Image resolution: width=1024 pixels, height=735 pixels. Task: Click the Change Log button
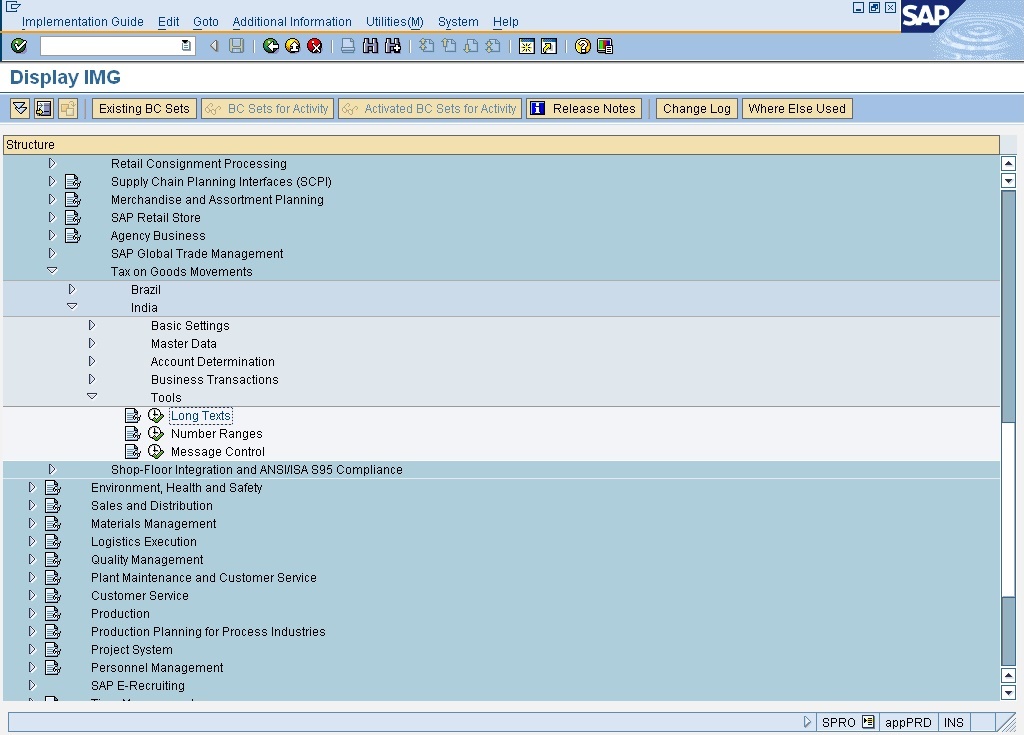(697, 108)
